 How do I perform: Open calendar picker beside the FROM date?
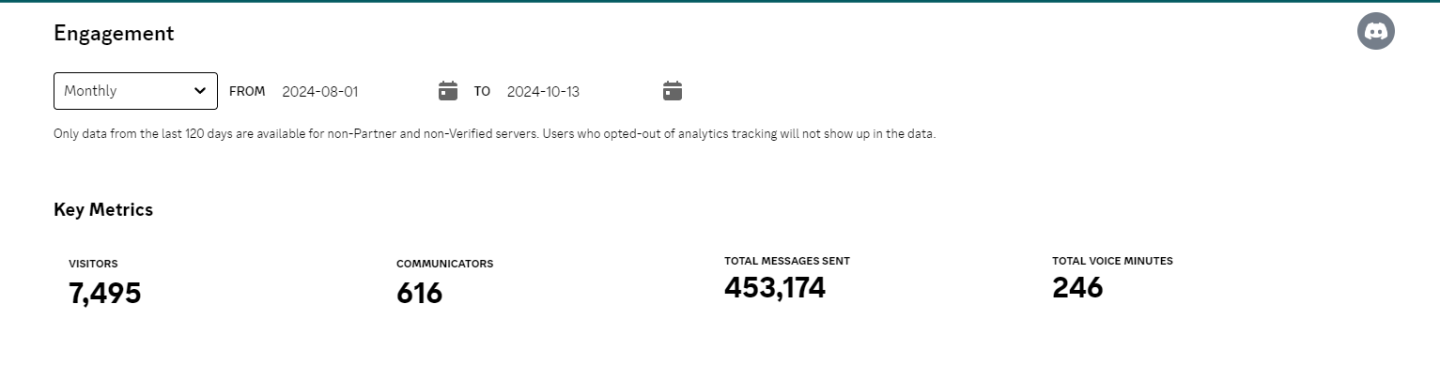point(448,91)
